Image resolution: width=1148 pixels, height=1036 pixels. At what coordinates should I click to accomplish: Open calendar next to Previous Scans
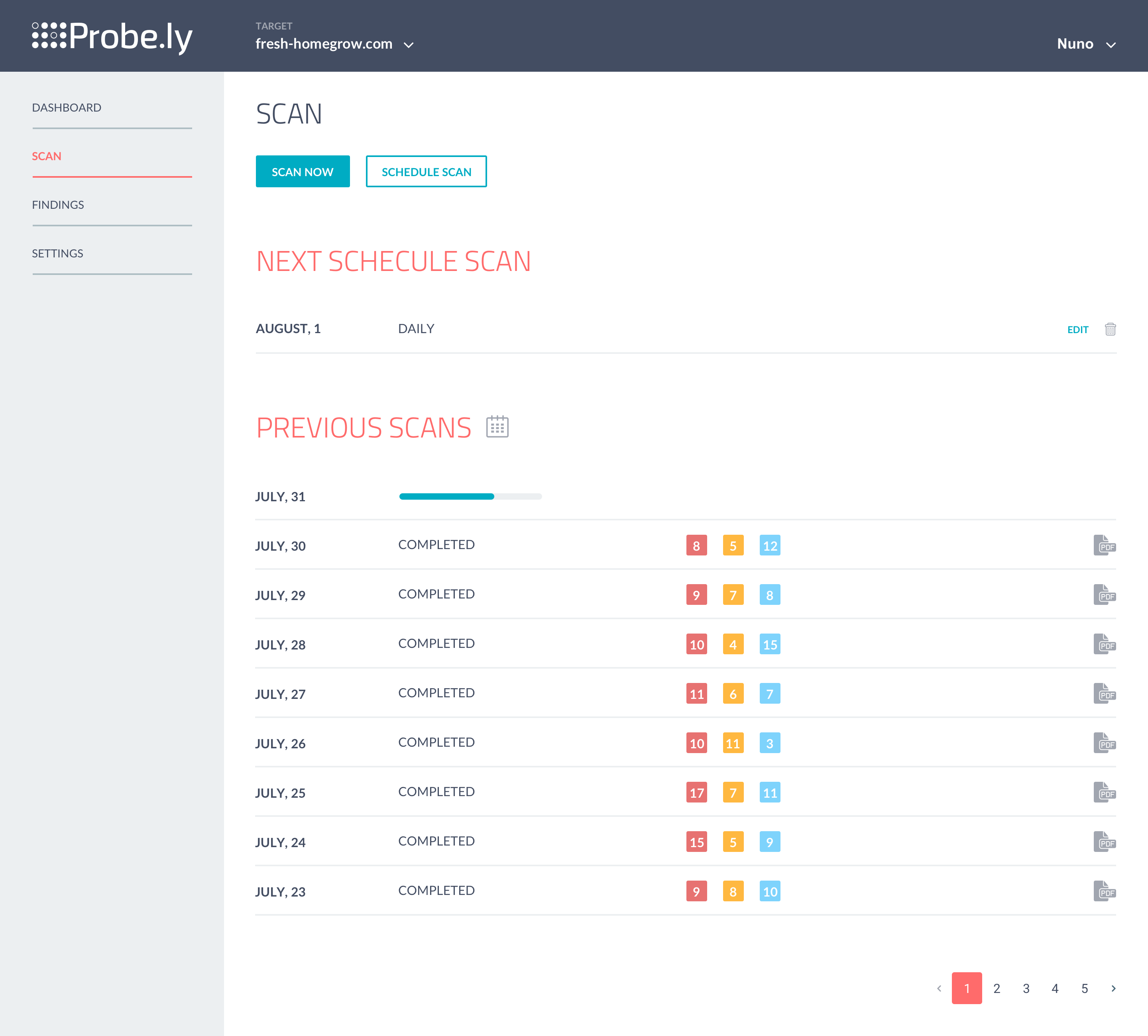497,427
